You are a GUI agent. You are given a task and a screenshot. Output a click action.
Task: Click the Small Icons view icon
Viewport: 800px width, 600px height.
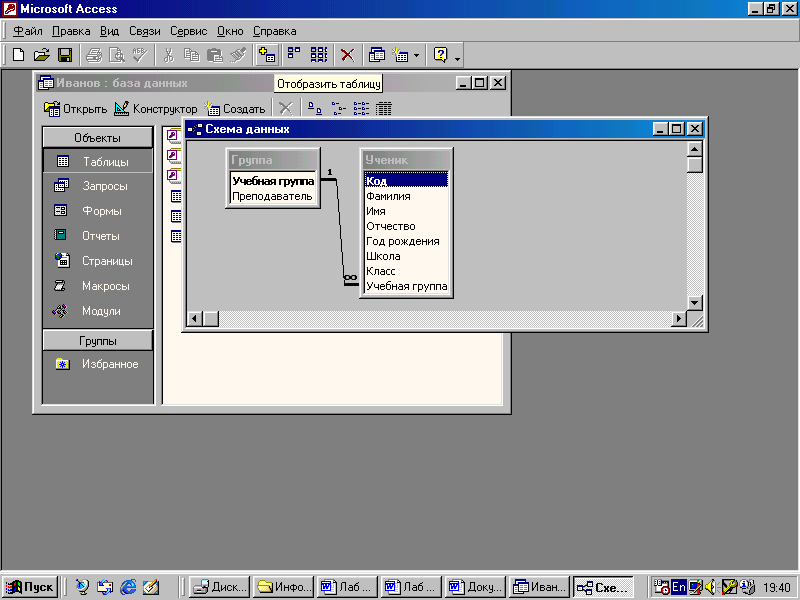(338, 108)
